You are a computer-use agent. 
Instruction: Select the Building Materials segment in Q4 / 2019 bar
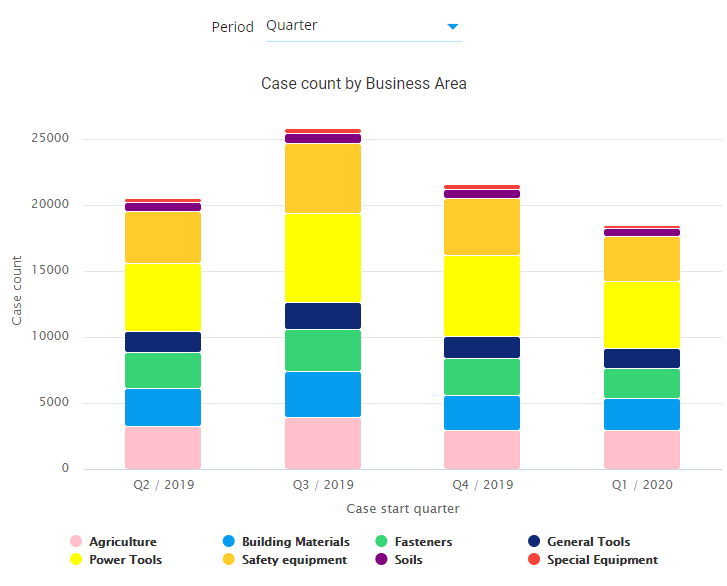(x=482, y=413)
